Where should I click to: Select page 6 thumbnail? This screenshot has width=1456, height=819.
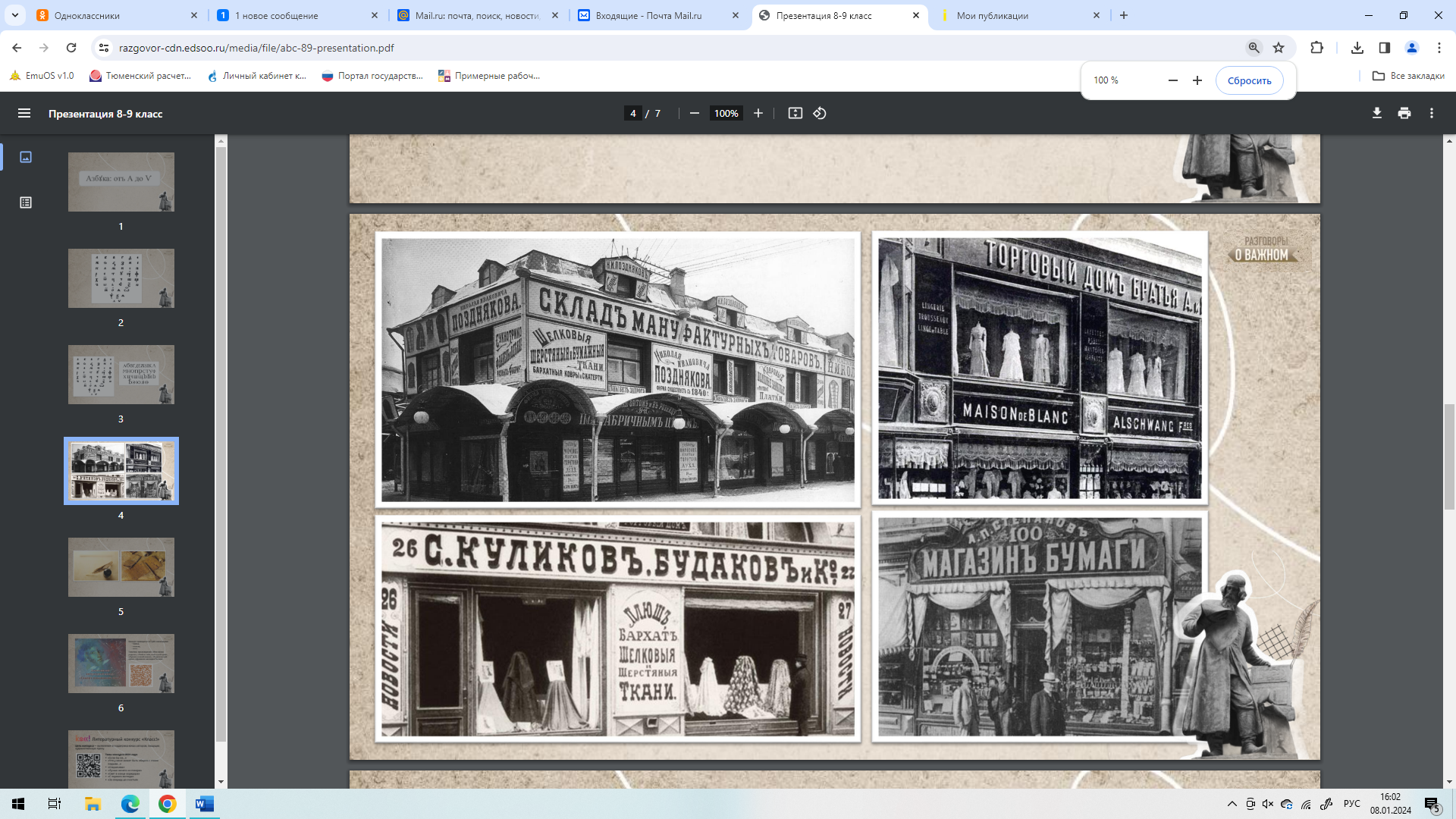(121, 664)
